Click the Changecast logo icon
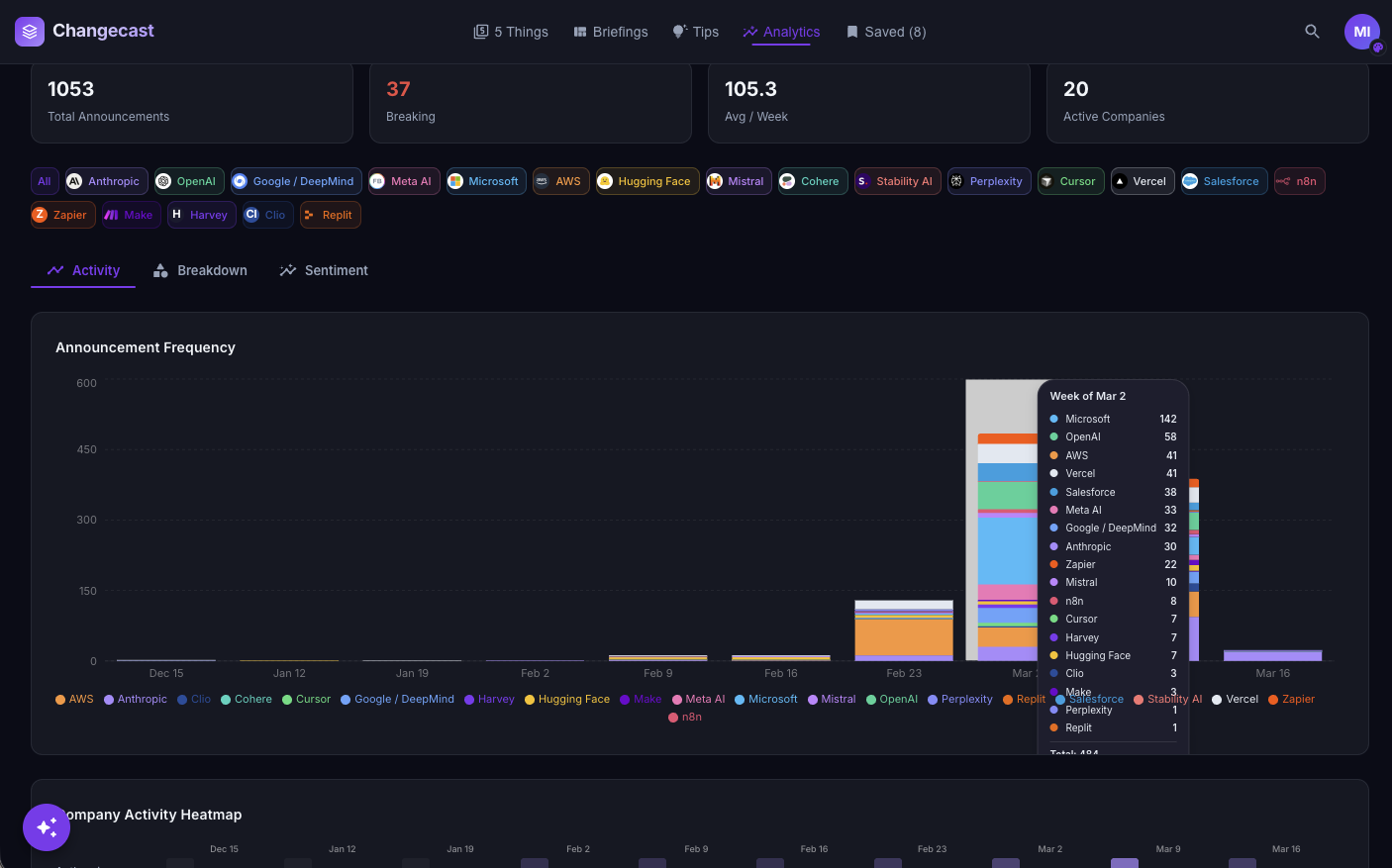Image resolution: width=1392 pixels, height=868 pixels. click(x=30, y=32)
